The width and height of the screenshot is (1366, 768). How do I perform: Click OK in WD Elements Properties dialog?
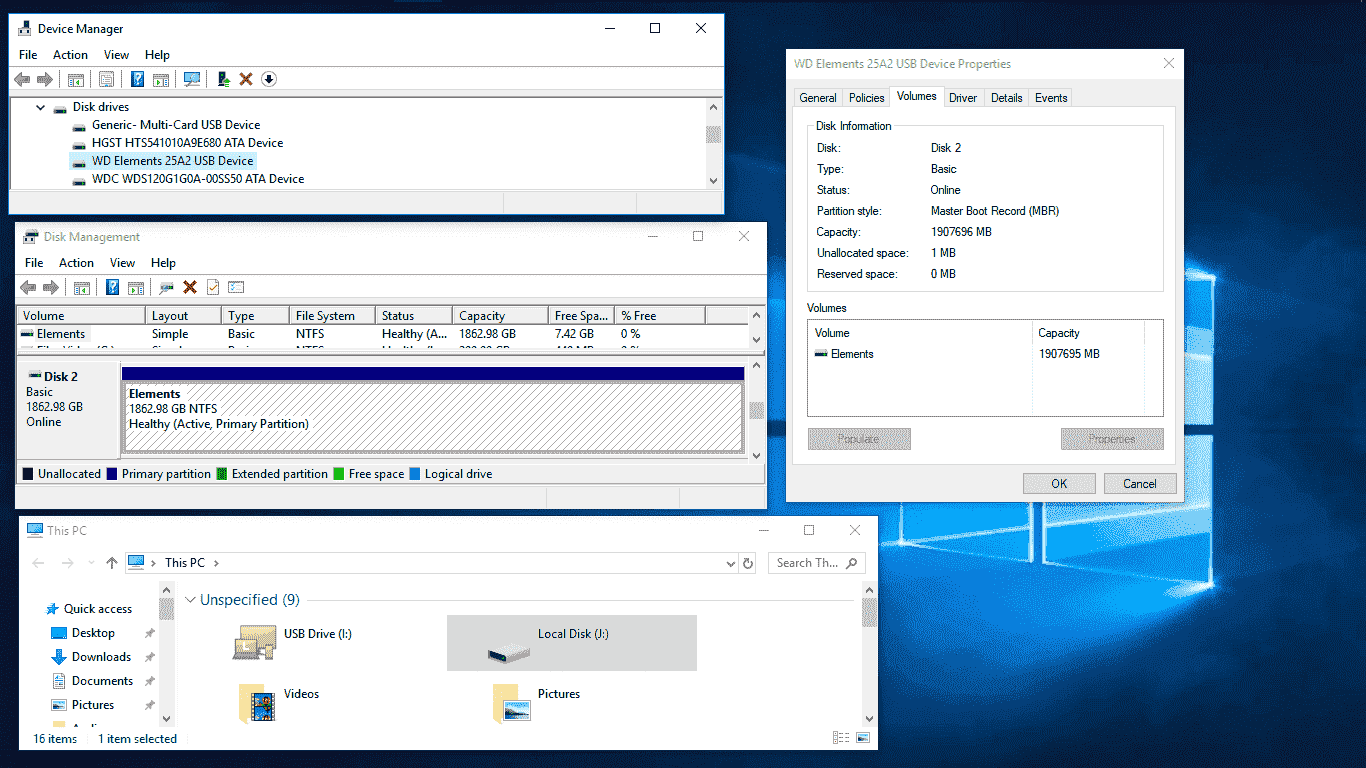(1059, 484)
